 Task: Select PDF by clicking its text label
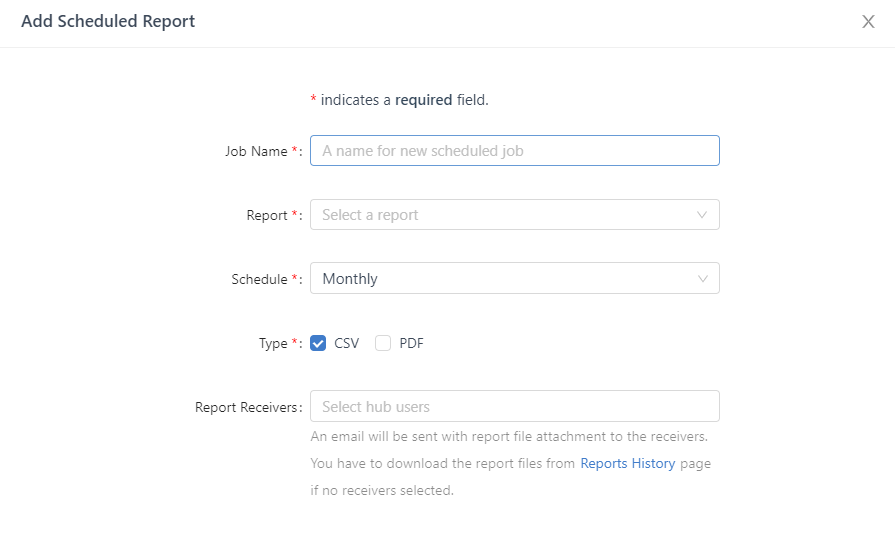[411, 343]
